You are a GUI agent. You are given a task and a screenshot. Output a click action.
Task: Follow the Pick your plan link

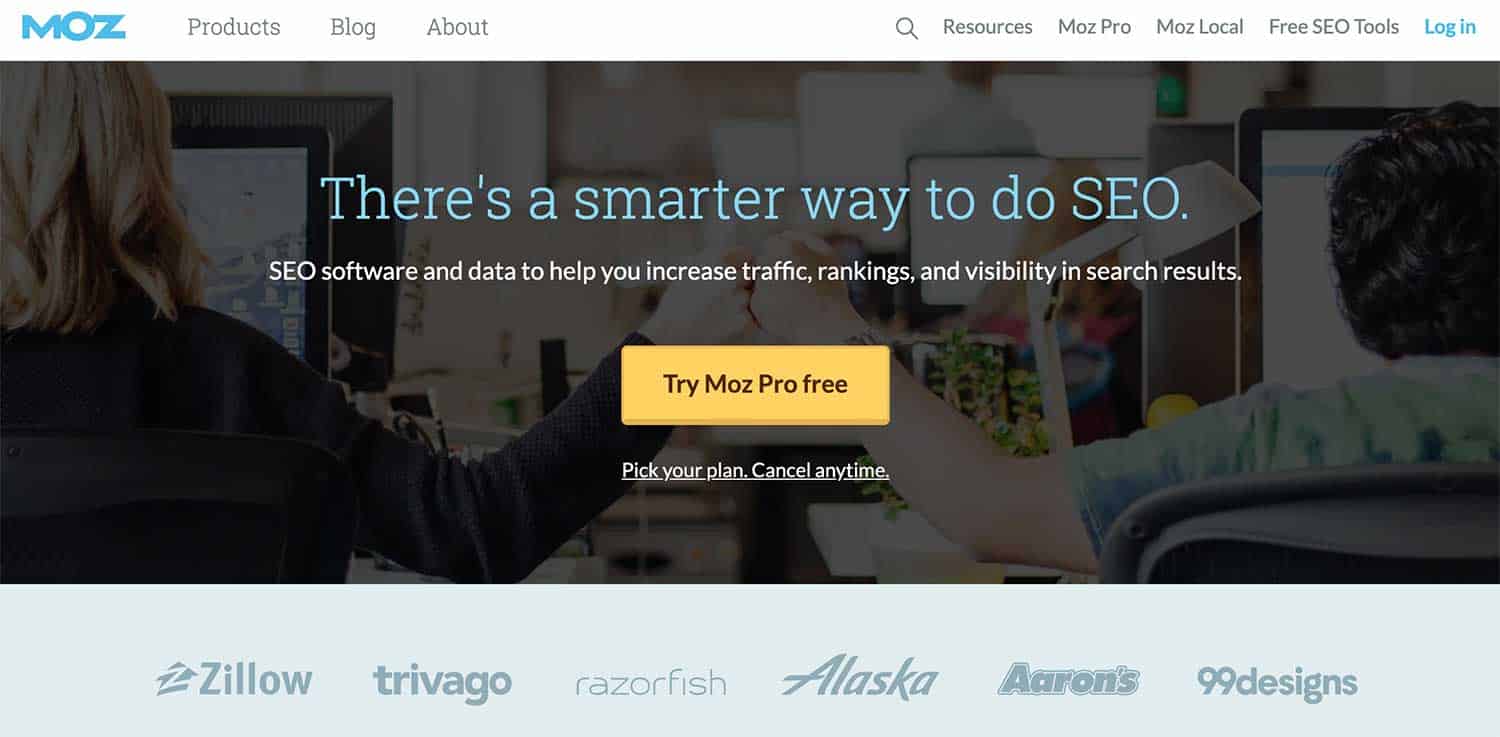(755, 470)
